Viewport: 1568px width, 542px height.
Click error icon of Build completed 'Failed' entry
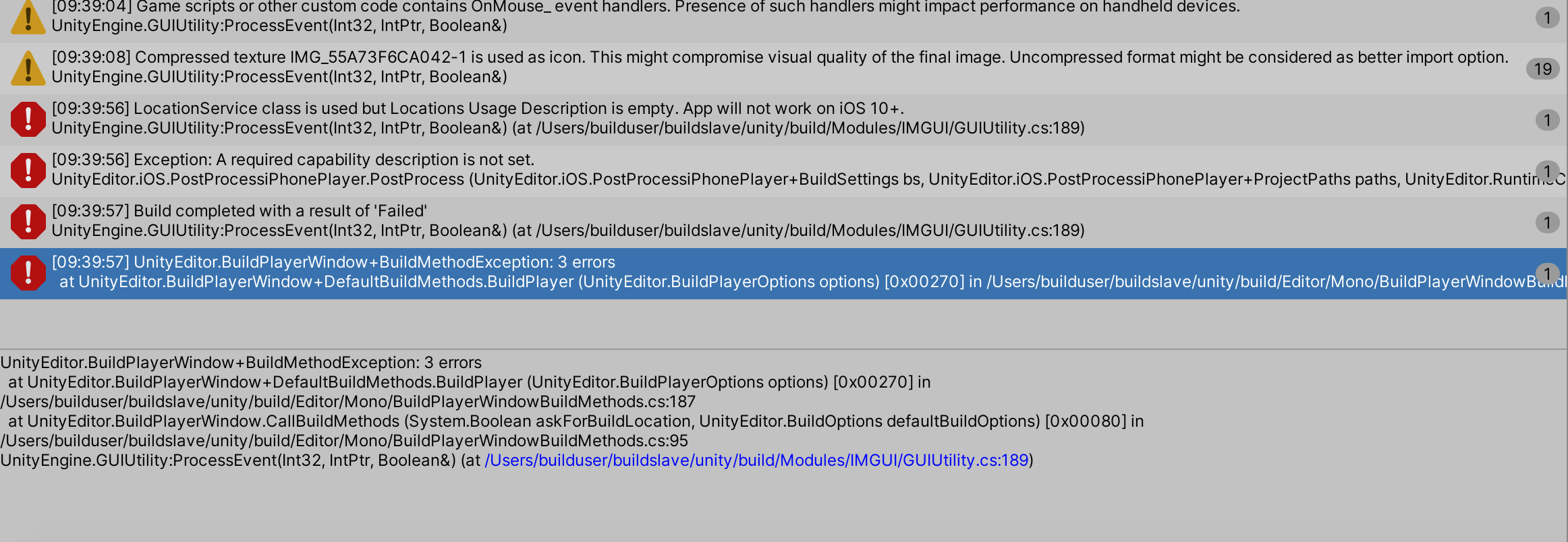28,222
